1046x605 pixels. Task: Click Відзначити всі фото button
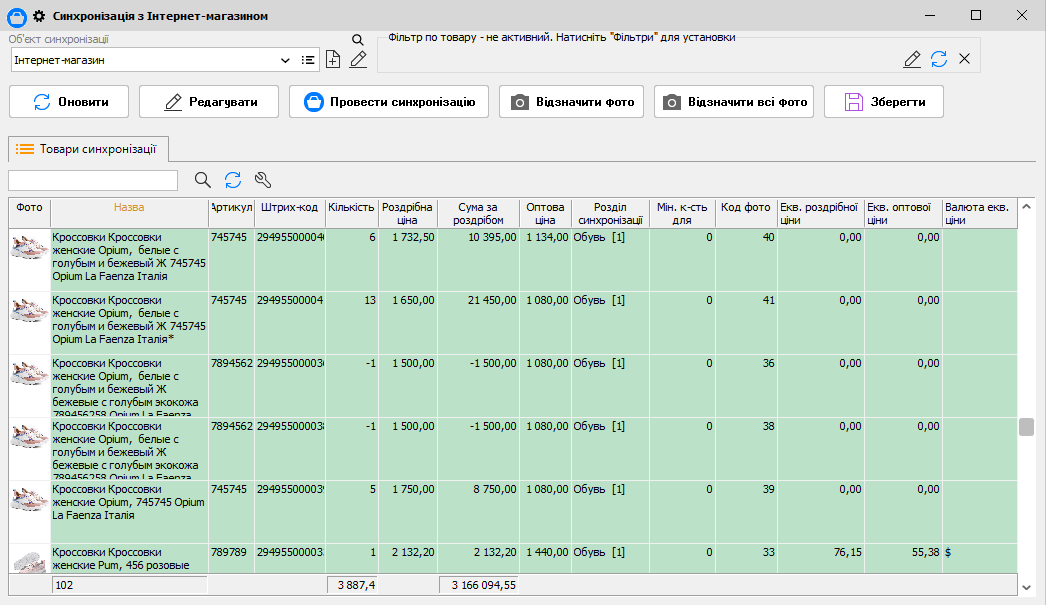(x=734, y=102)
